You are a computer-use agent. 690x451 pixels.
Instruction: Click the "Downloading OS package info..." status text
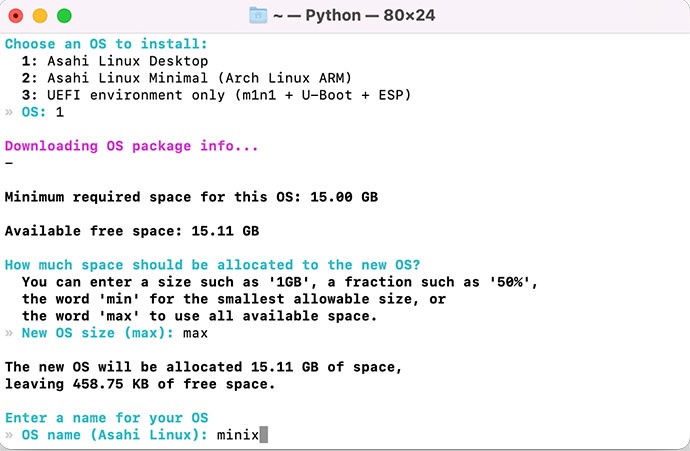(131, 146)
